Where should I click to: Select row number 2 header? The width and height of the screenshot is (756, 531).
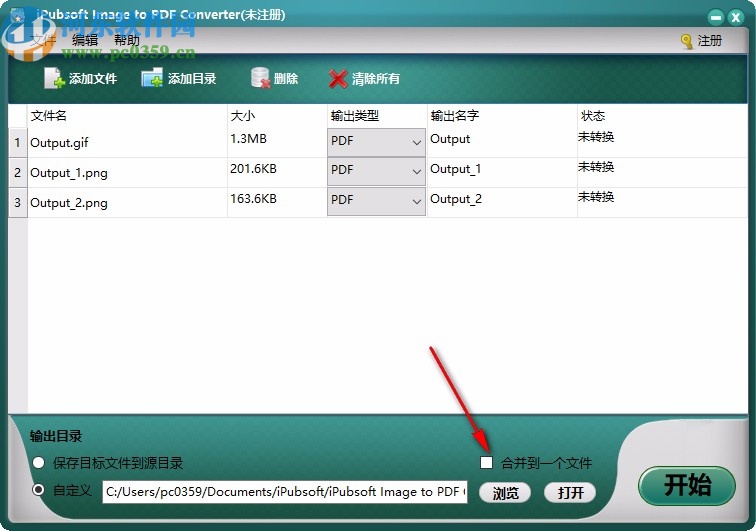(x=18, y=172)
